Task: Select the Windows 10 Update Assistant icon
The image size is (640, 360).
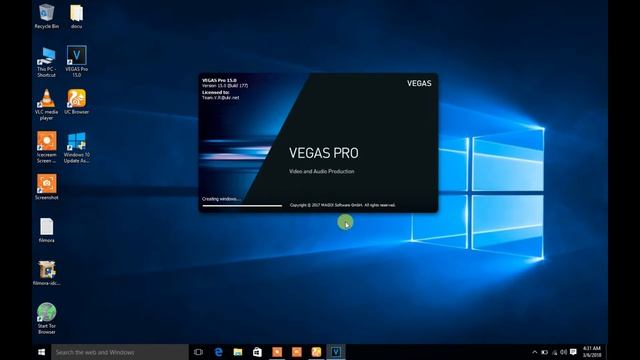Action: [76, 147]
